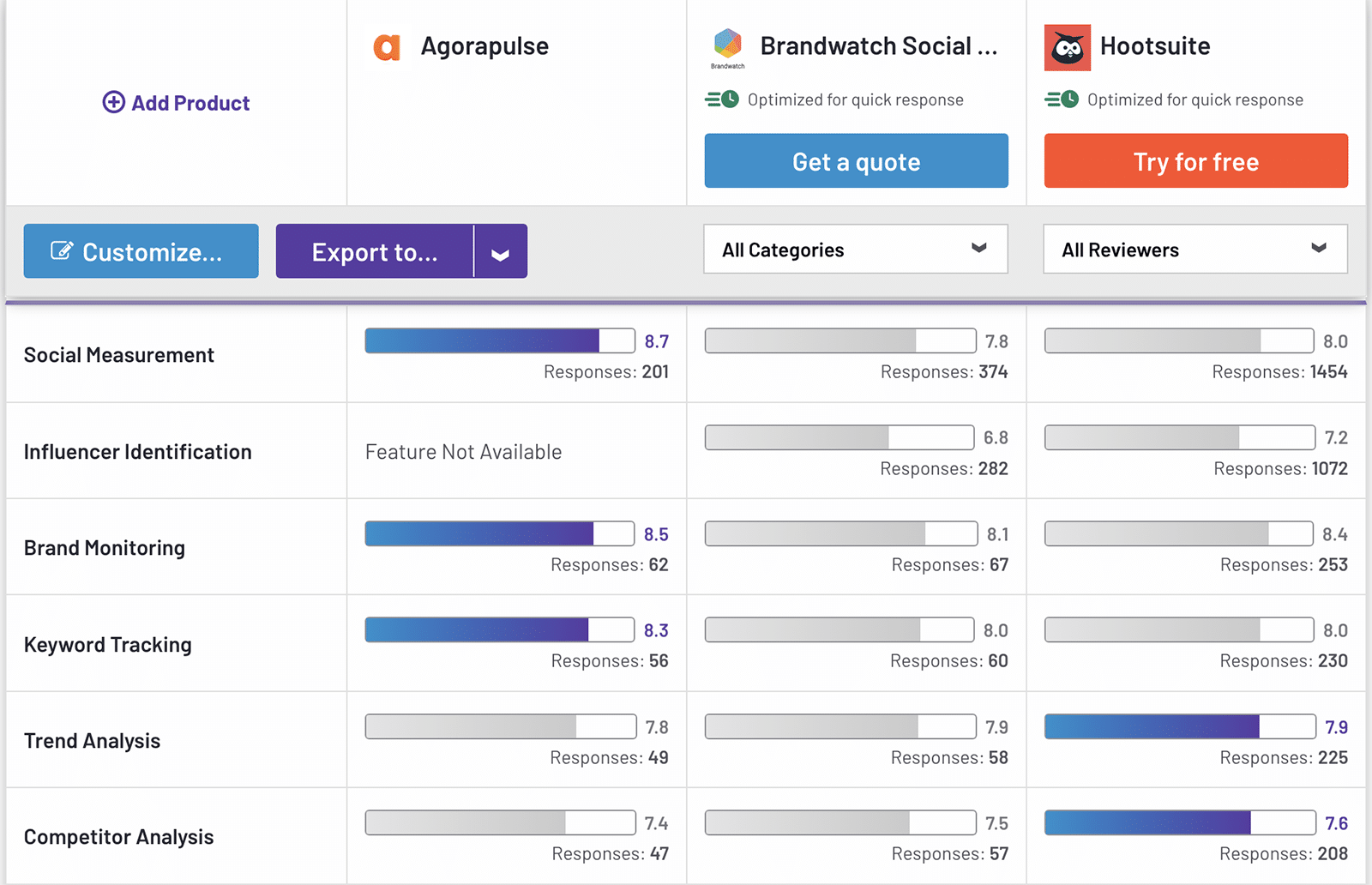Open the Agorapulse product name link
The image size is (1372, 885).
pos(484,46)
